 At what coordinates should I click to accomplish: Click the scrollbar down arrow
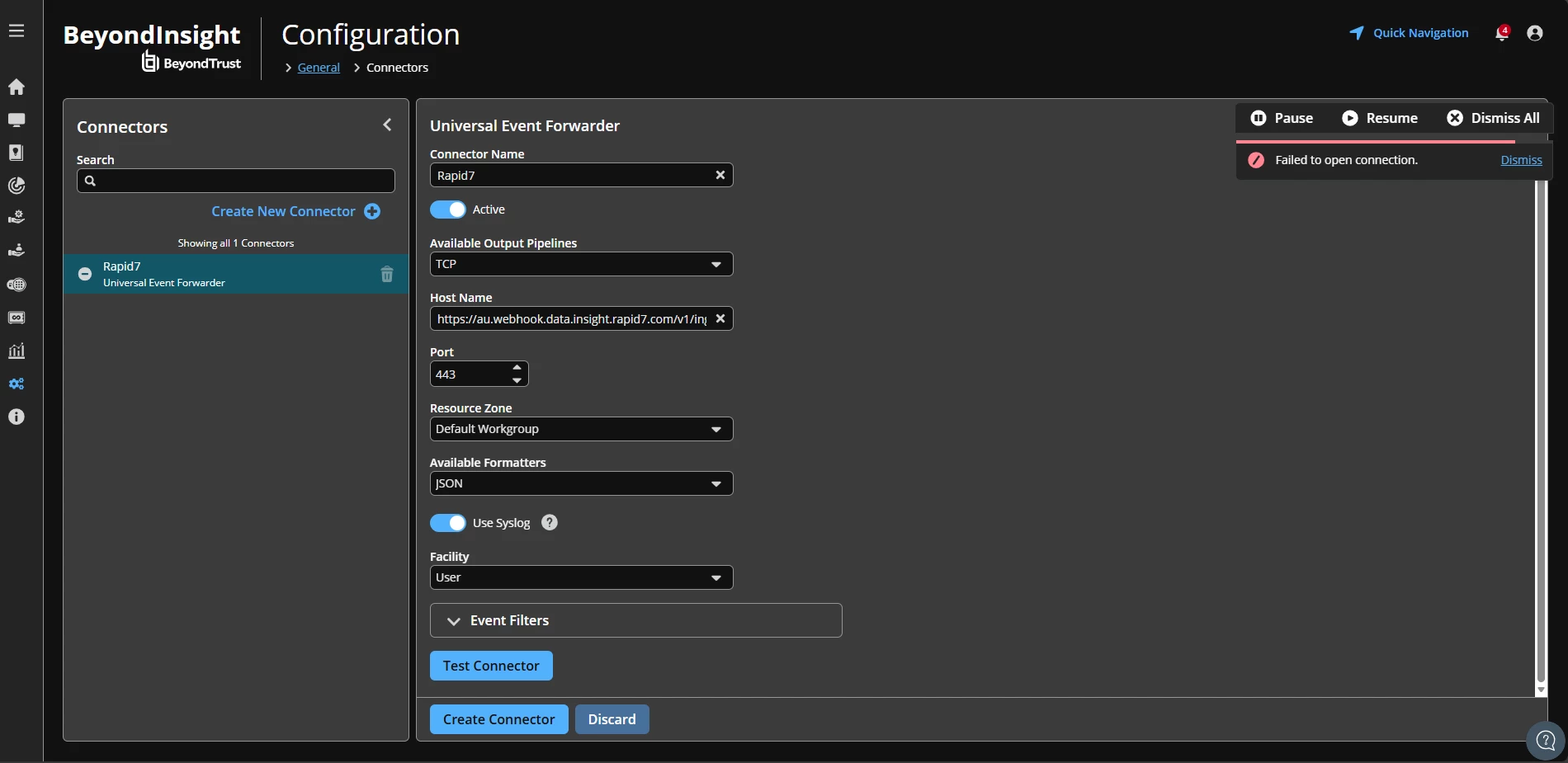[x=1541, y=690]
